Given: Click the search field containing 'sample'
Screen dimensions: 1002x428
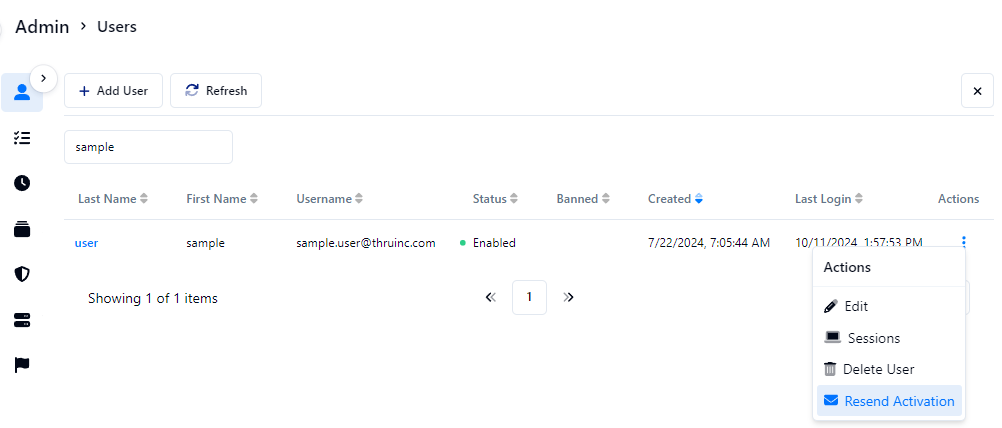Looking at the screenshot, I should (148, 147).
